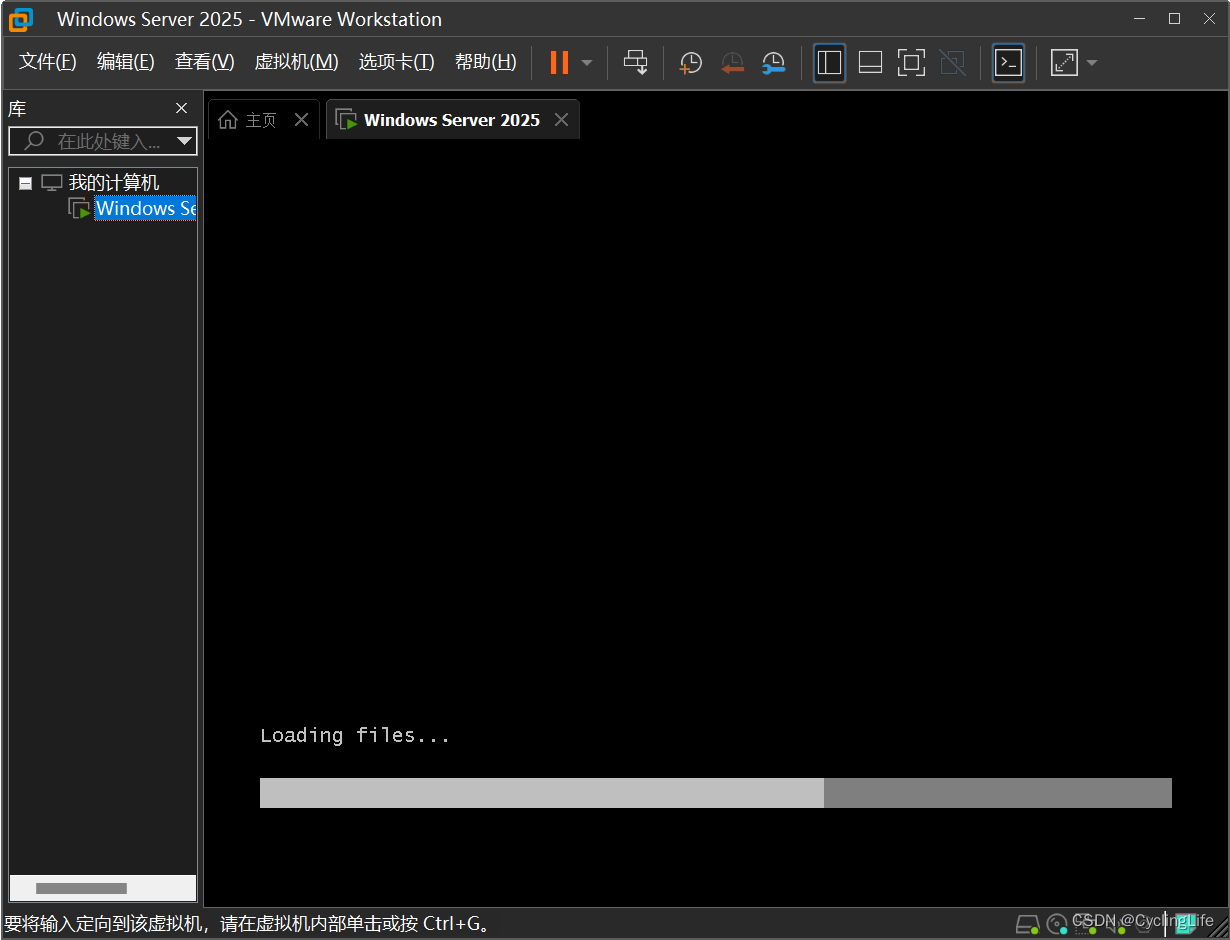Open the library search filter dropdown
The image size is (1230, 940).
184,141
